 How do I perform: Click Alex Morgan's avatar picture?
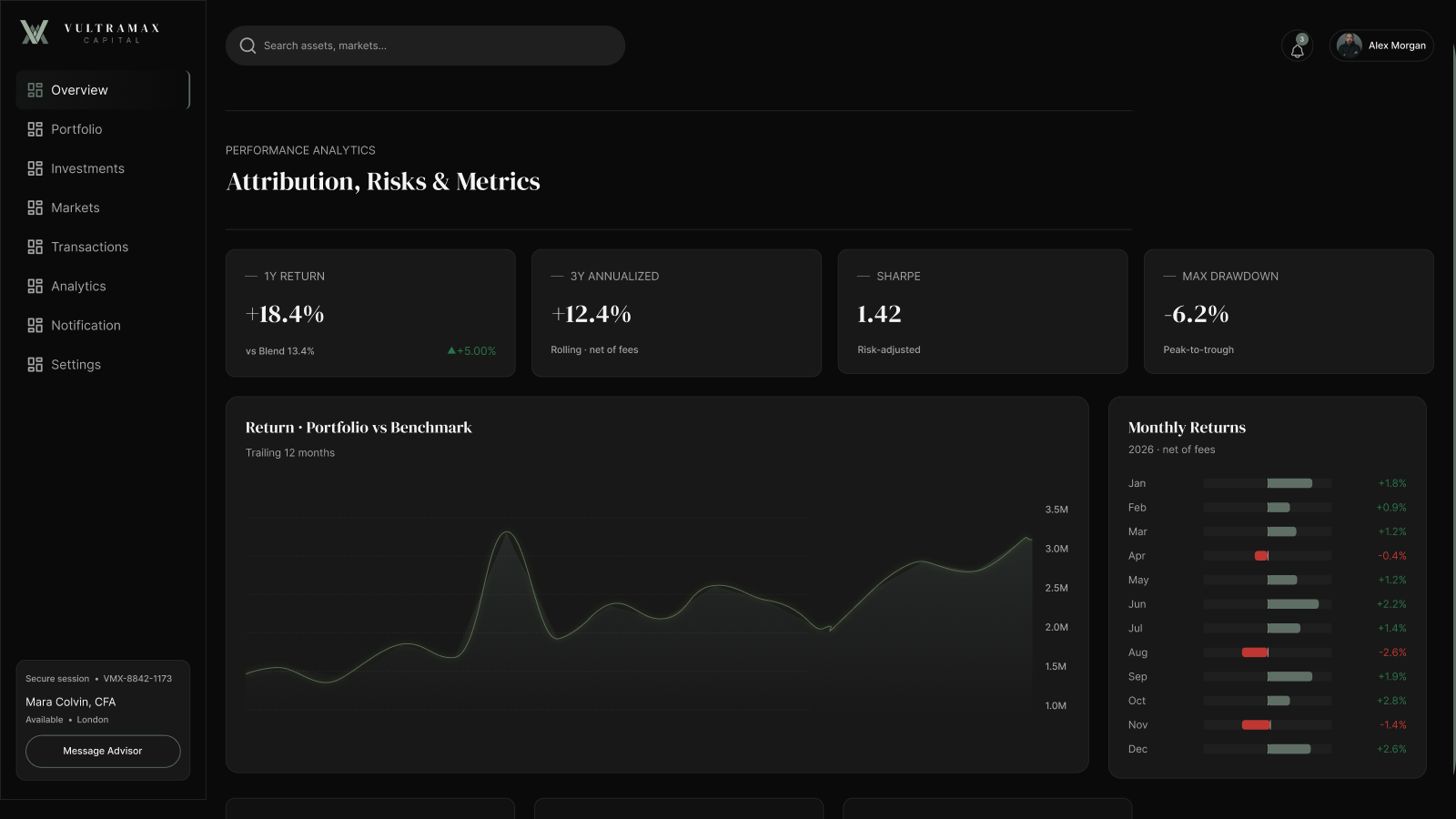point(1350,45)
